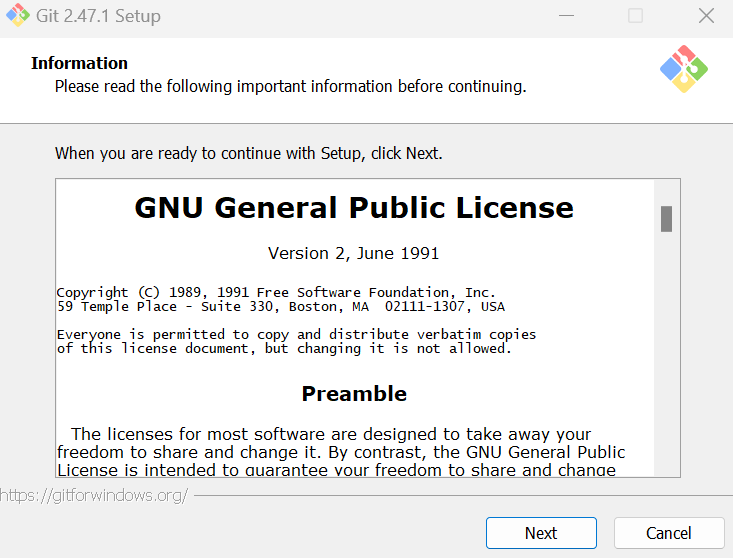Viewport: 733px width, 558px height.
Task: Click the "Everyone is permitted to copy" line
Action: point(296,335)
